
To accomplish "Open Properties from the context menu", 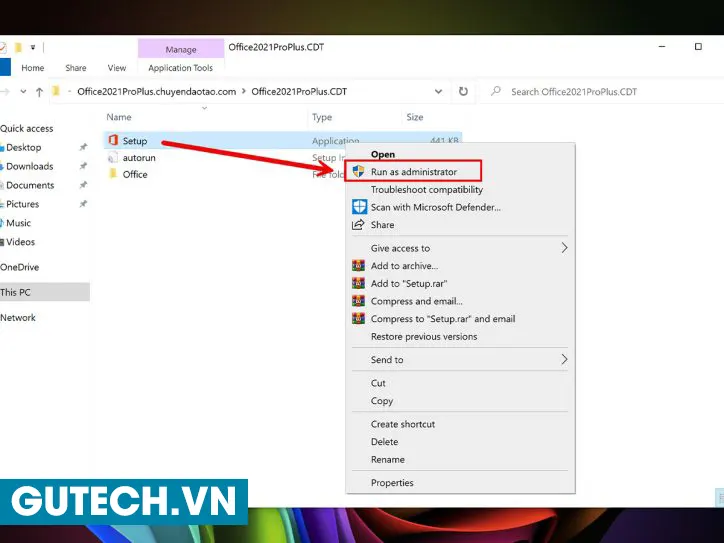I will [x=392, y=483].
